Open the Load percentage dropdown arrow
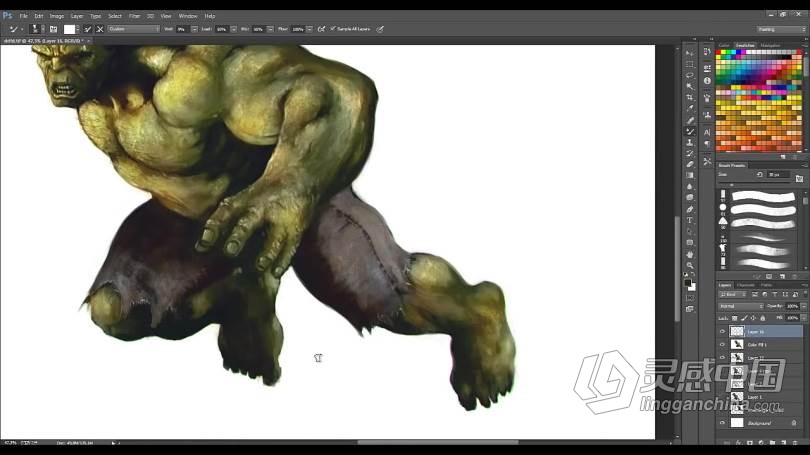 (x=233, y=29)
